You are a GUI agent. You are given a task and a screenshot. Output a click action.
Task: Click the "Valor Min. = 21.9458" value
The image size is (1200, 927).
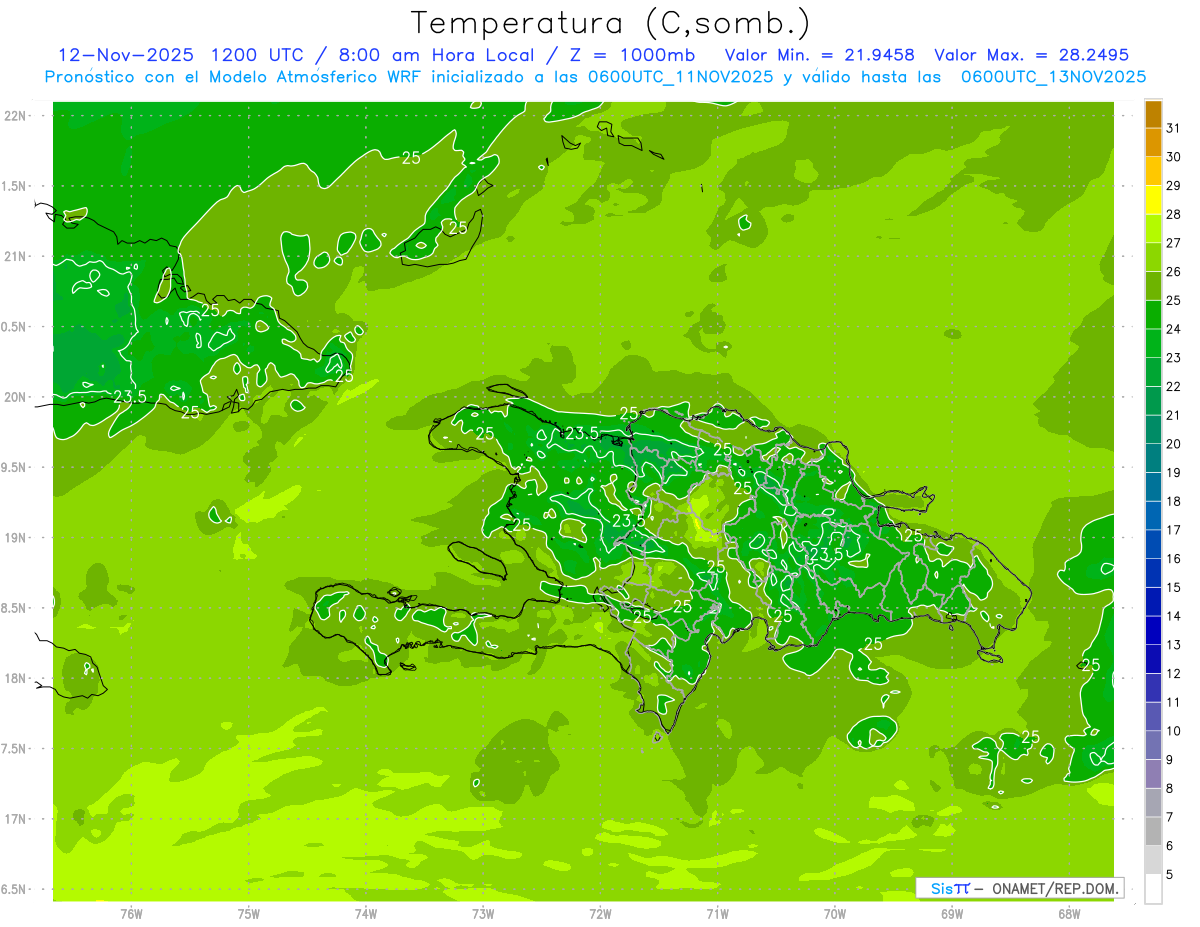tap(820, 55)
